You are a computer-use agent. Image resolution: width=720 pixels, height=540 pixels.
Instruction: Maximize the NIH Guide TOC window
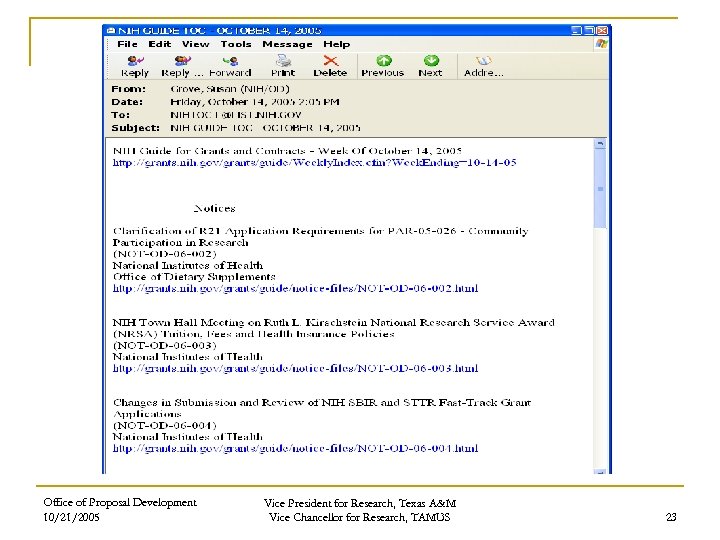pos(589,30)
